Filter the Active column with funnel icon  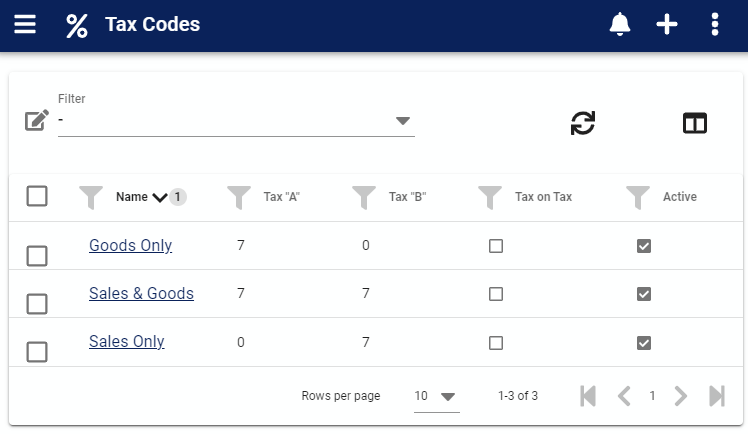[x=638, y=197]
